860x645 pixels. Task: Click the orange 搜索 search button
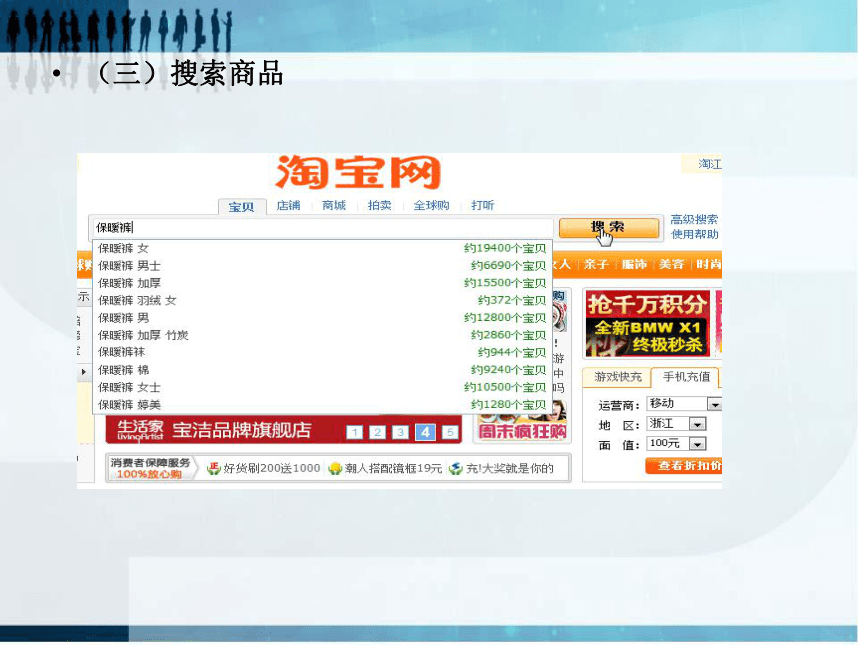tap(609, 228)
